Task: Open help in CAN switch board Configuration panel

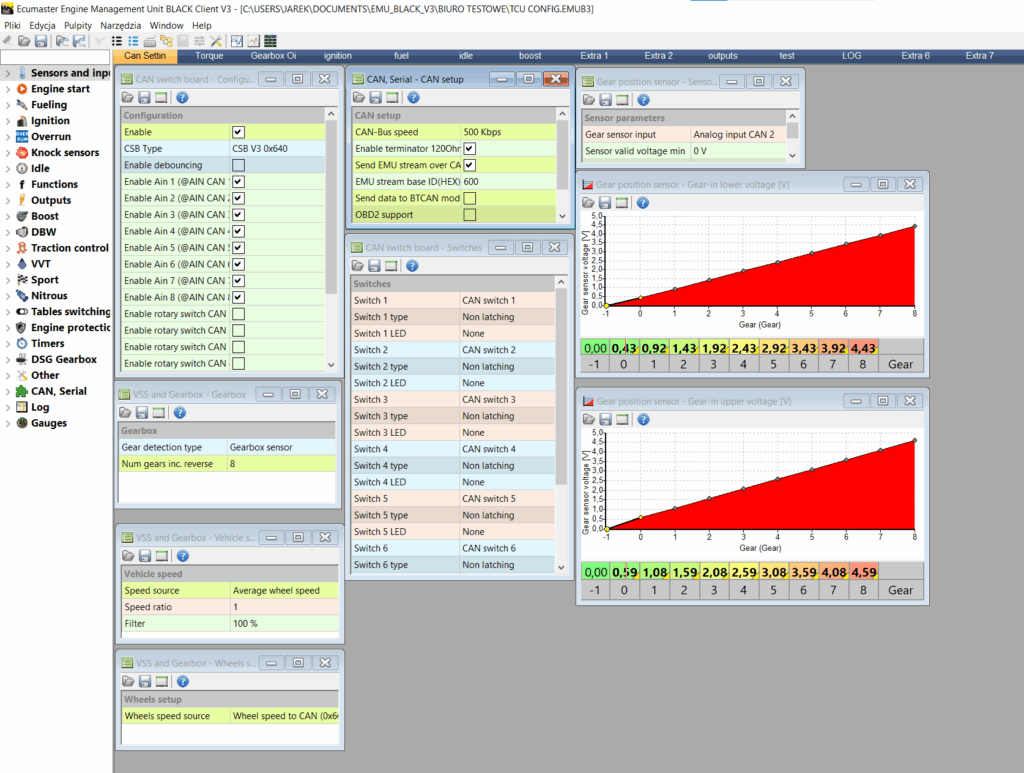Action: coord(182,98)
